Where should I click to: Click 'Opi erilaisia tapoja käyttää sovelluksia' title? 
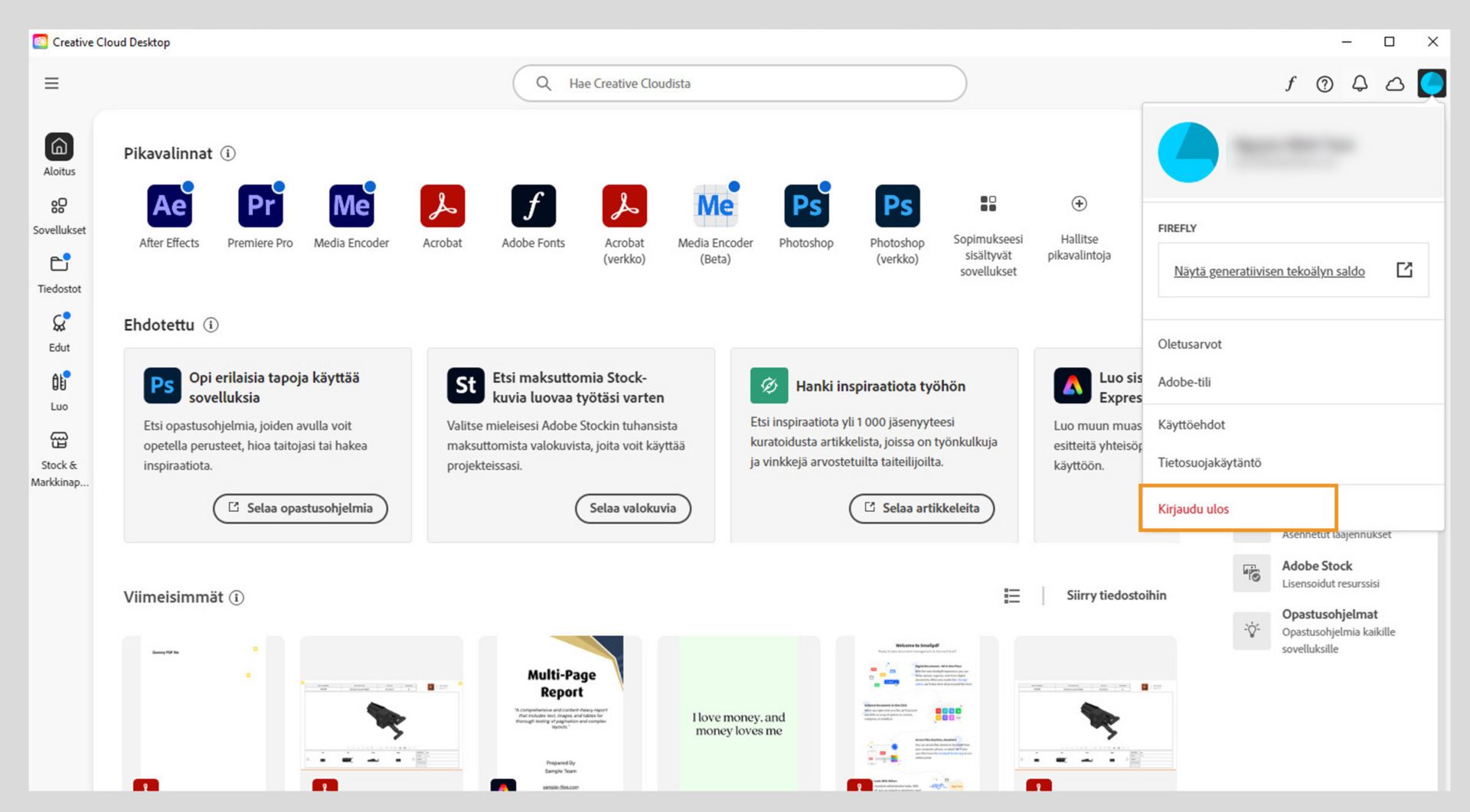point(274,388)
